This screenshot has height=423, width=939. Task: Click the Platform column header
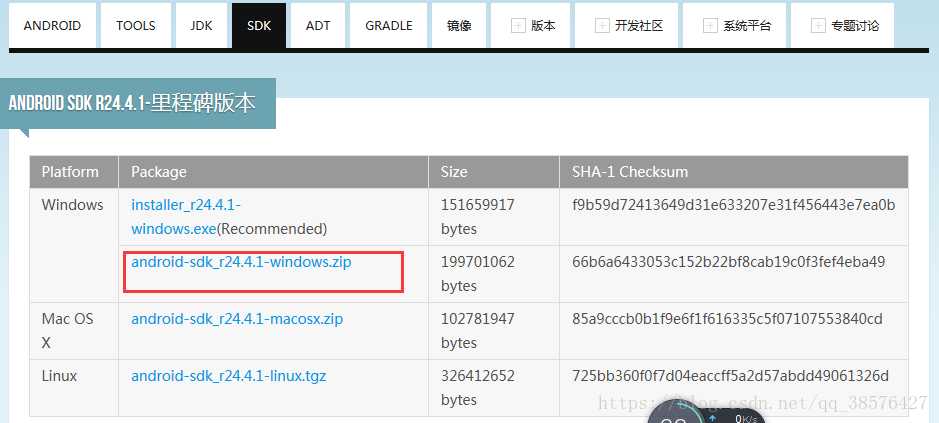(74, 172)
